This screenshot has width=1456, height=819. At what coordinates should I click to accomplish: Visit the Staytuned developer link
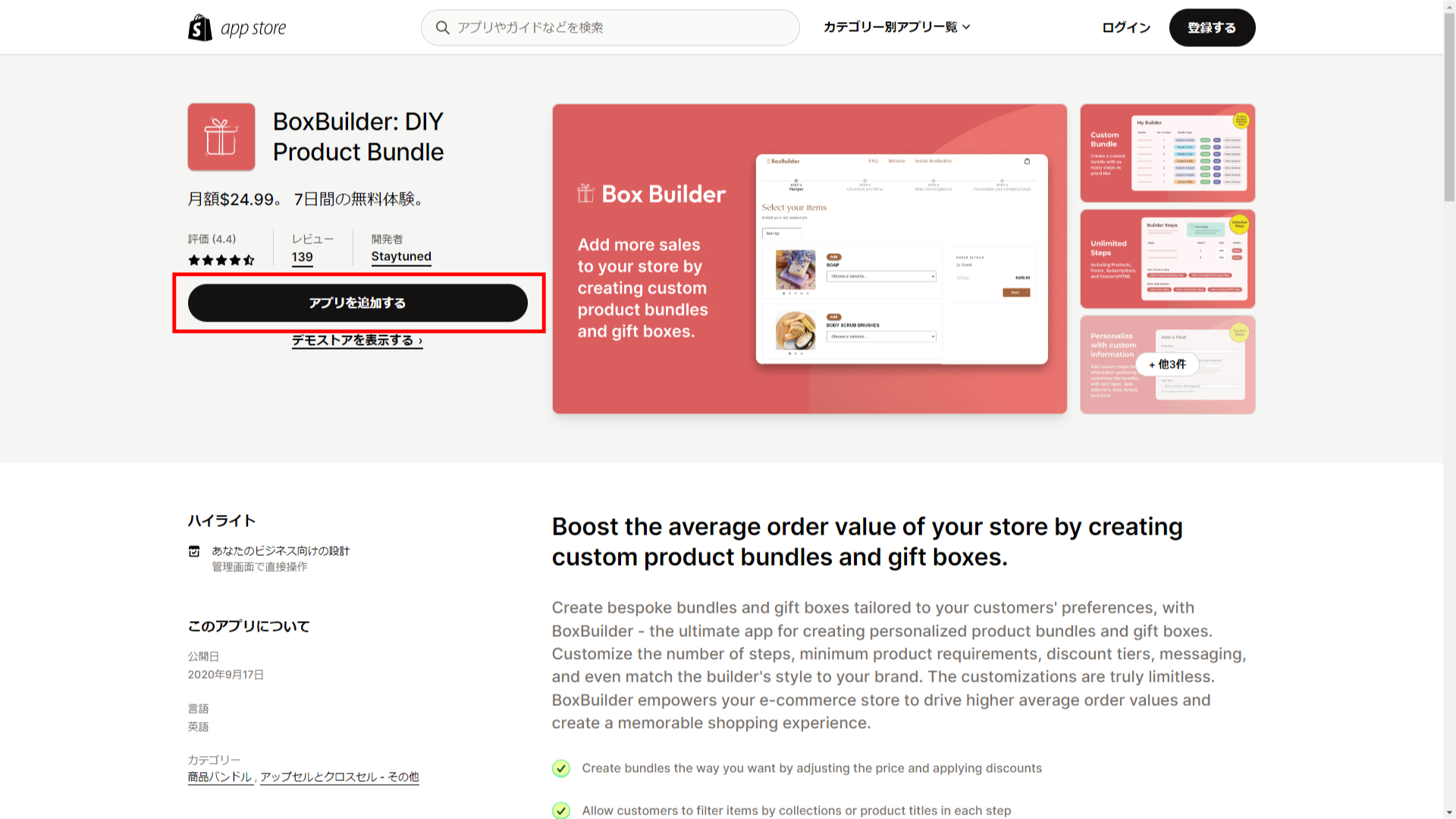401,256
